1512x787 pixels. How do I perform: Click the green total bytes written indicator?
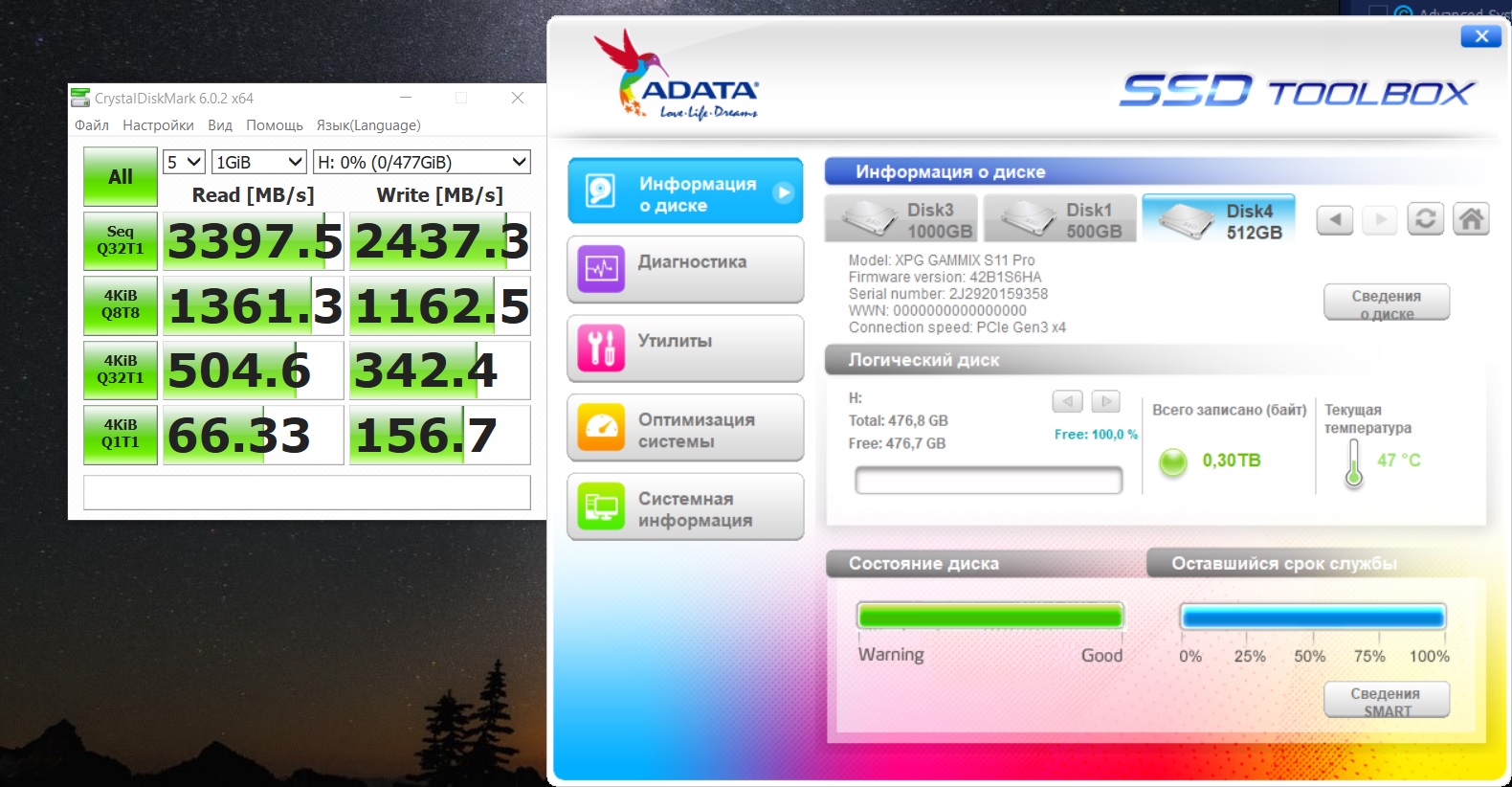1172,462
